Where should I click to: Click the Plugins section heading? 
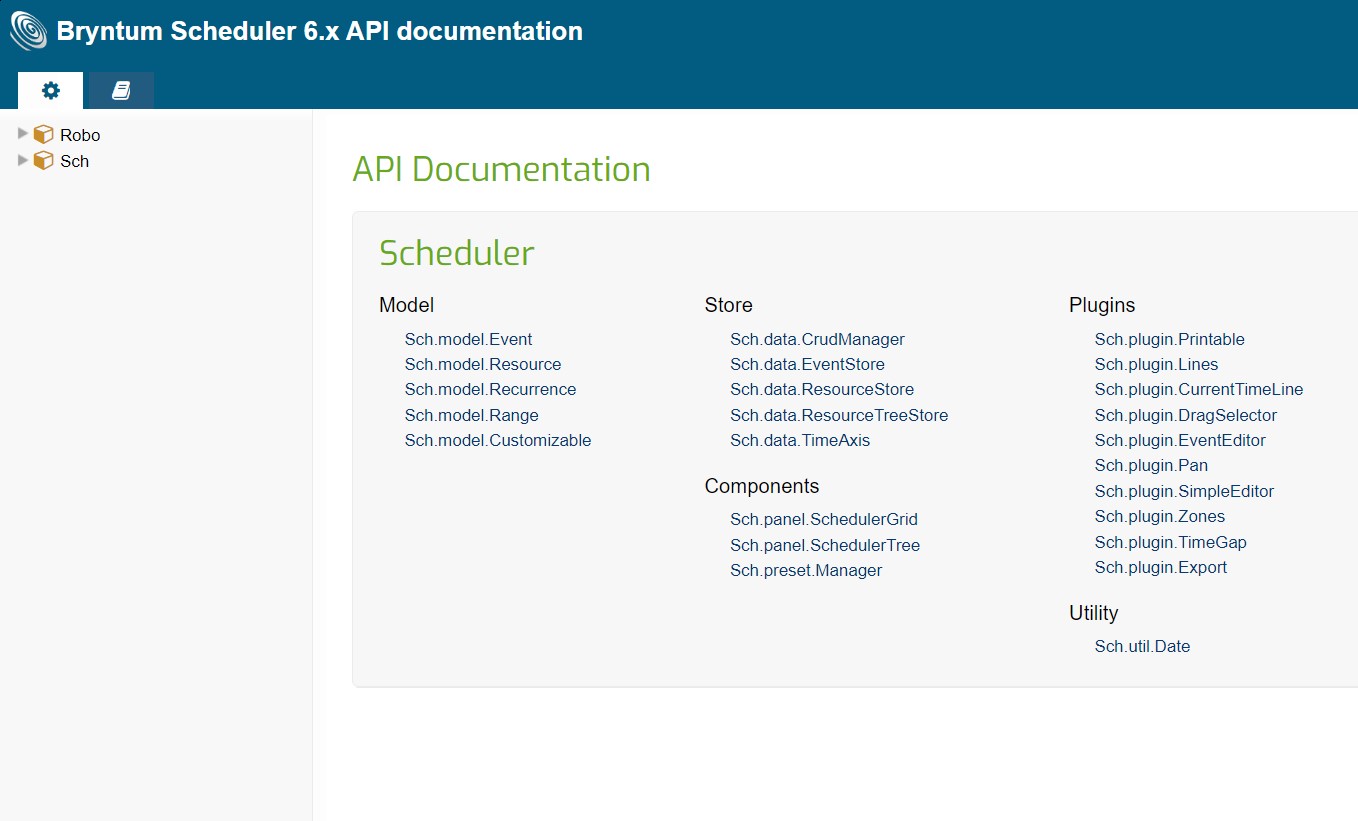1102,305
